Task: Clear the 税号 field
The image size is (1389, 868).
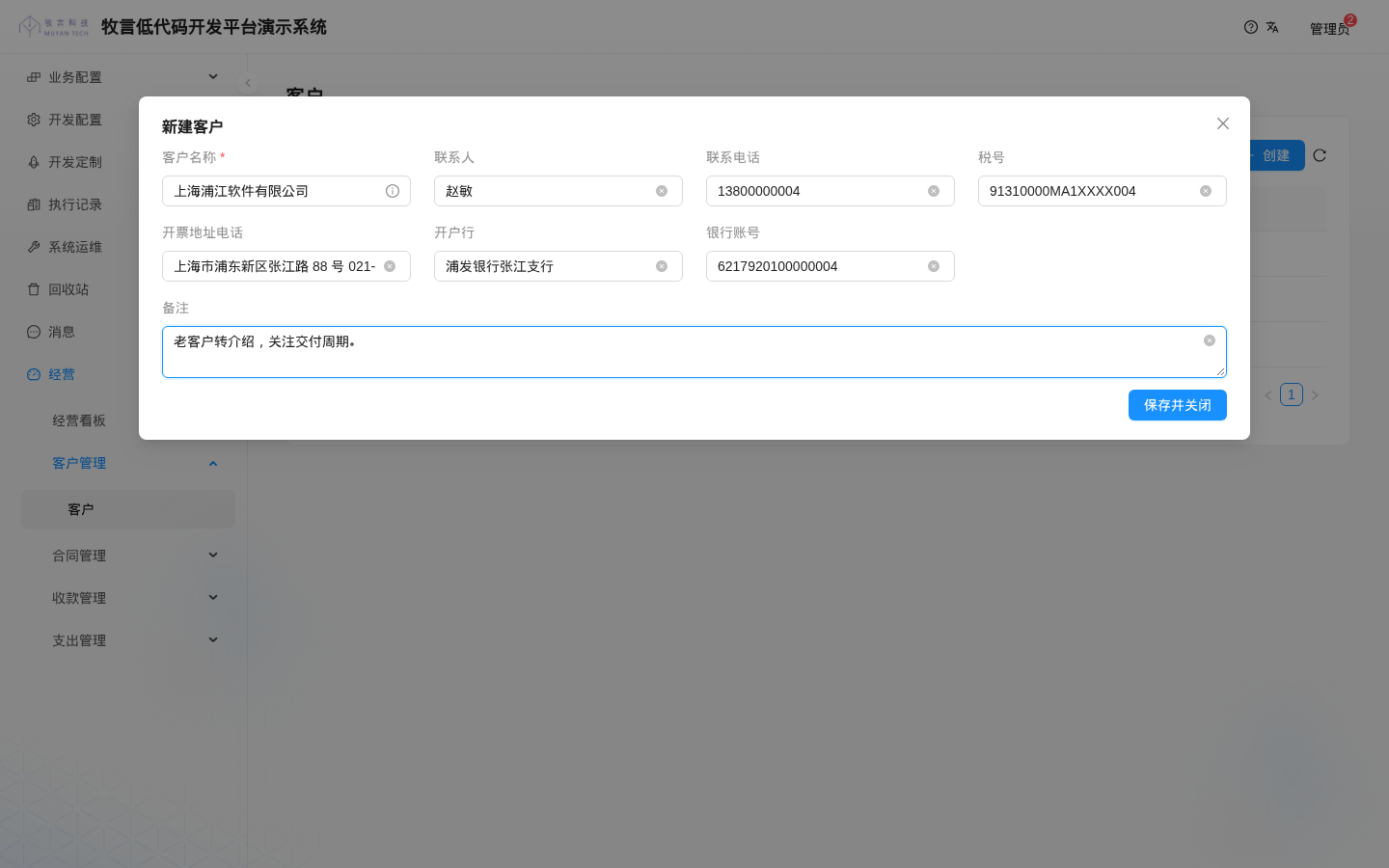Action: (1206, 191)
